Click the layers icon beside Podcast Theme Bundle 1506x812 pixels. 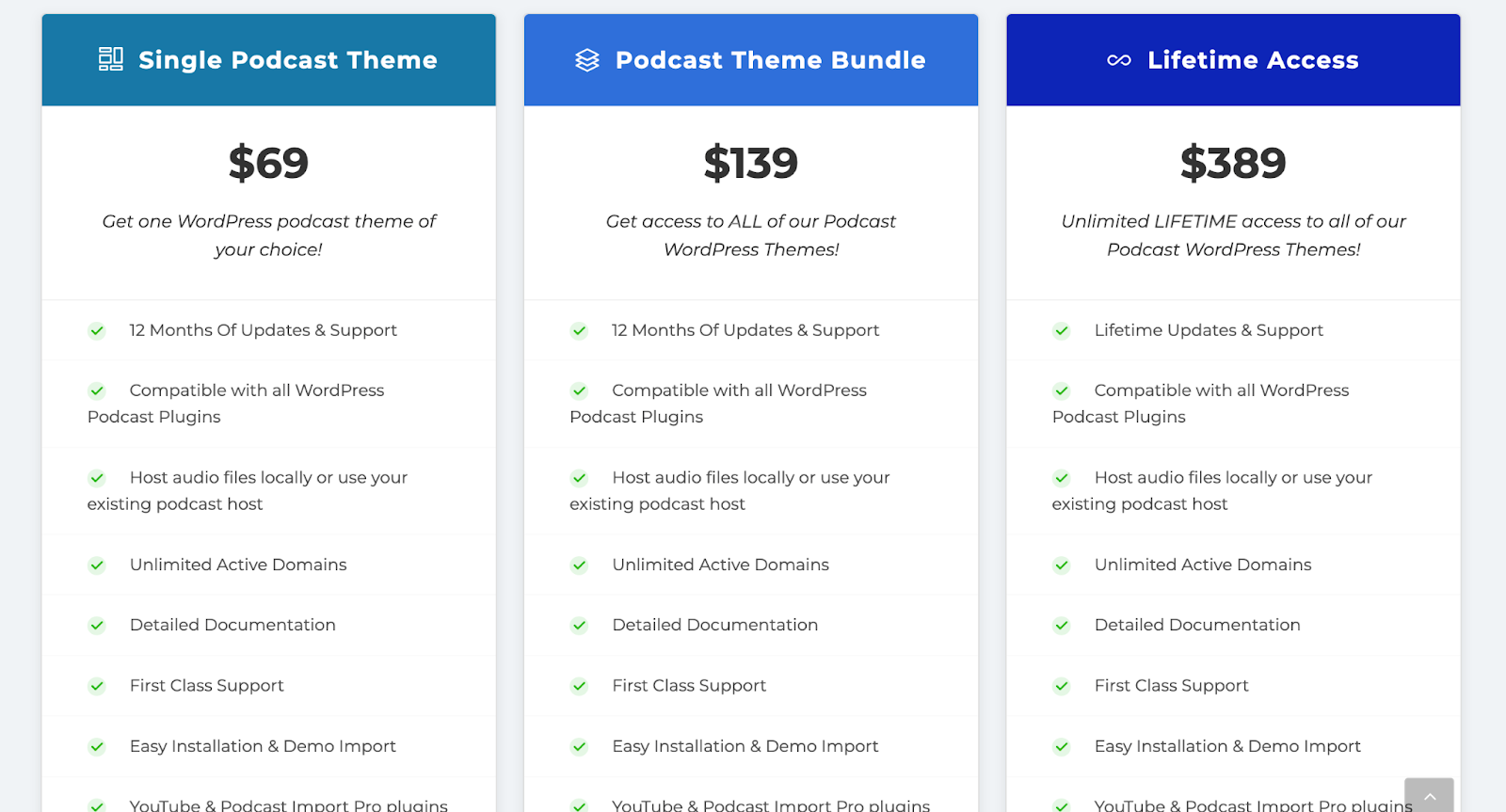(x=587, y=60)
